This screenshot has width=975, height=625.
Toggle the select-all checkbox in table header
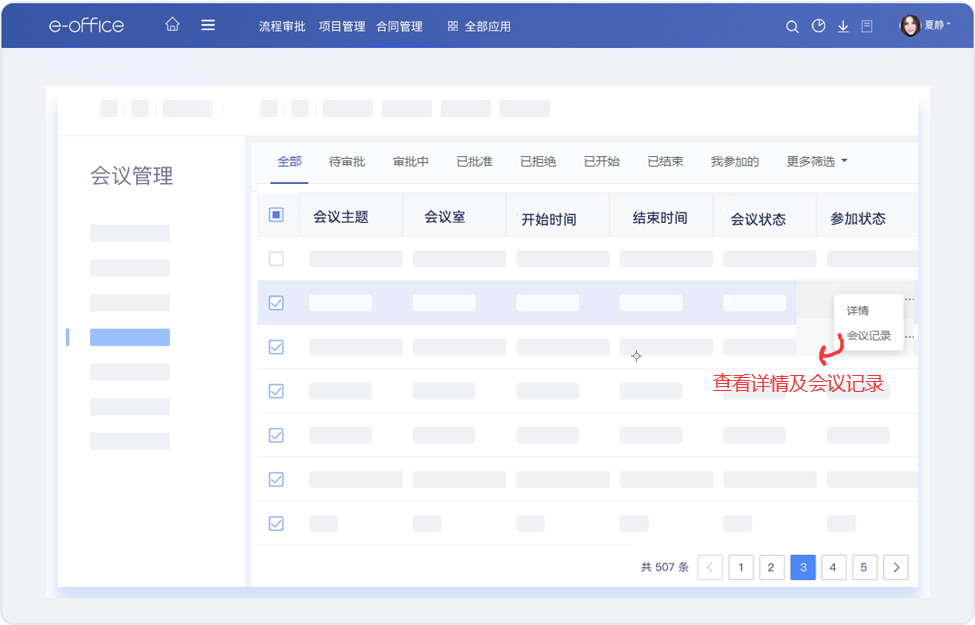point(277,215)
